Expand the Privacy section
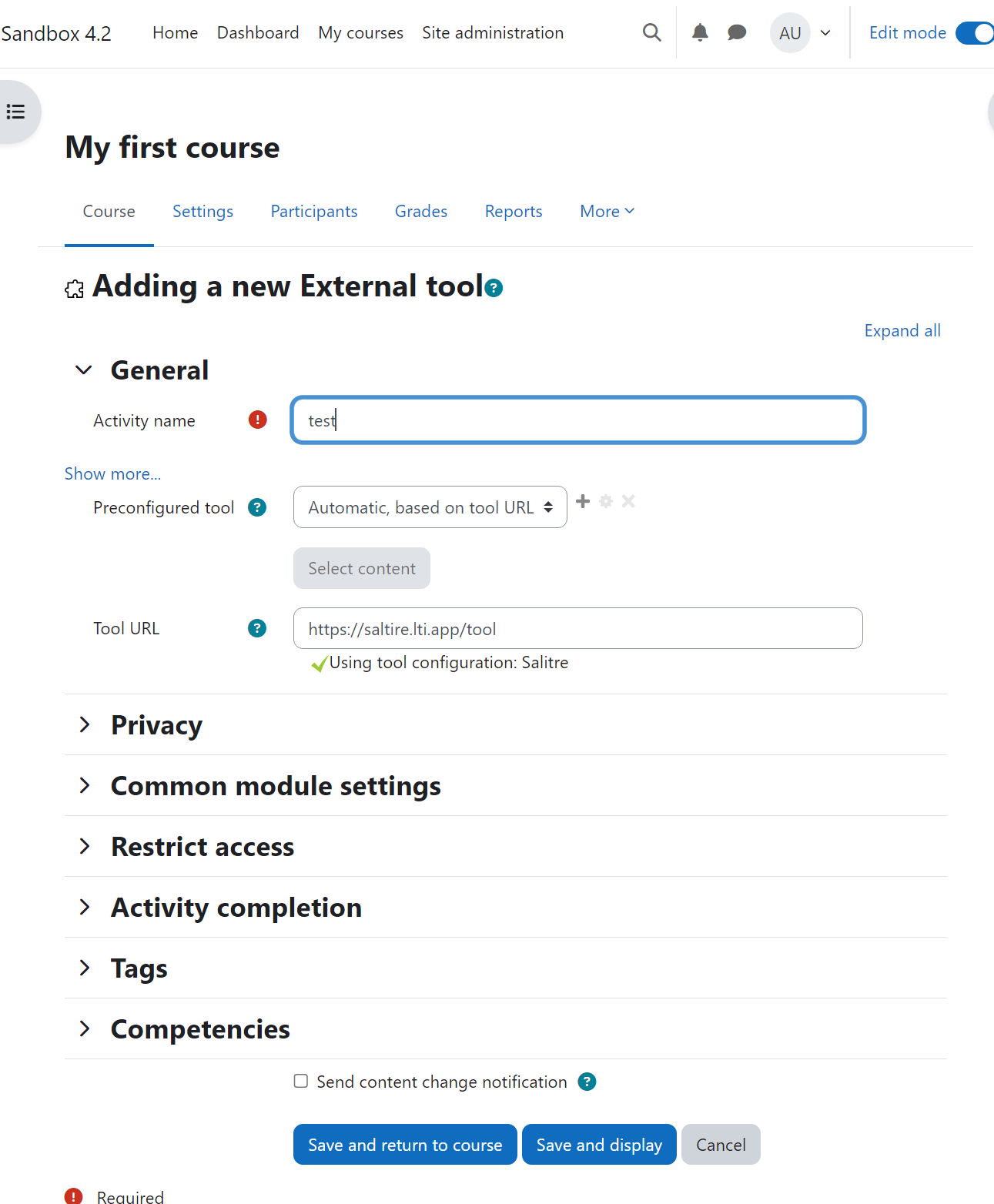This screenshot has width=994, height=1204. 156,724
